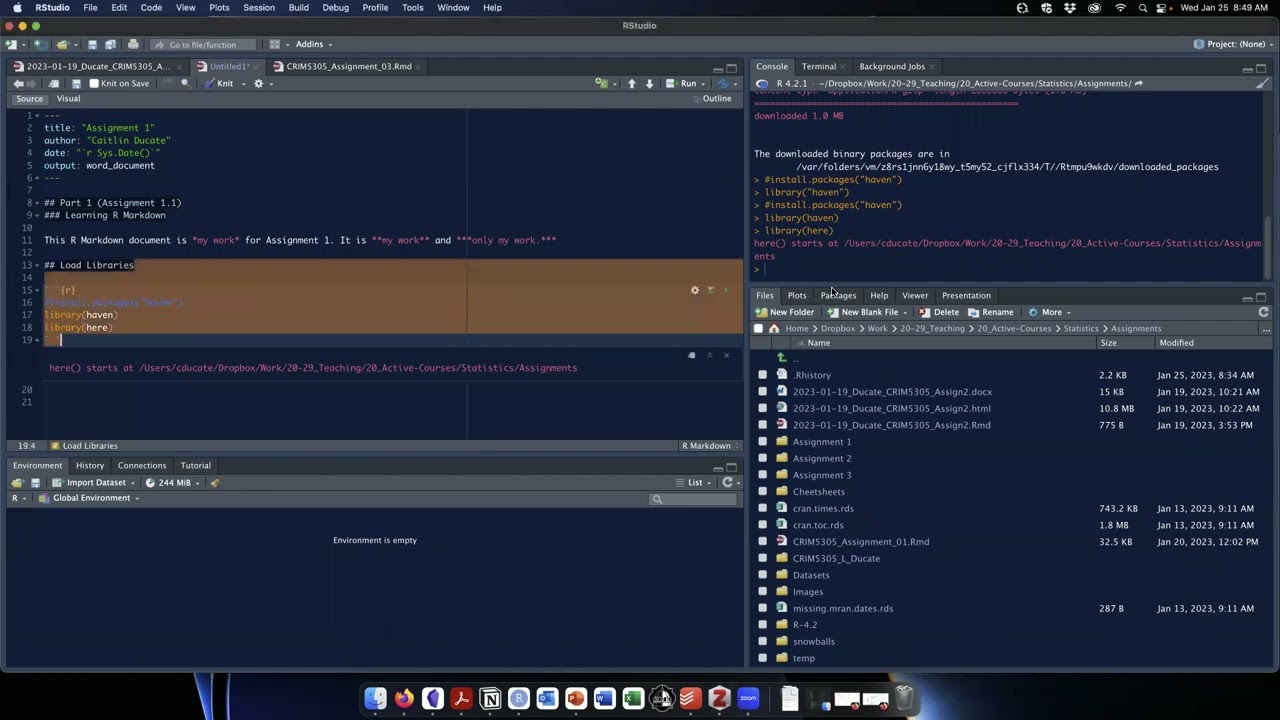Open the More gear dropdown in Files

[1049, 312]
